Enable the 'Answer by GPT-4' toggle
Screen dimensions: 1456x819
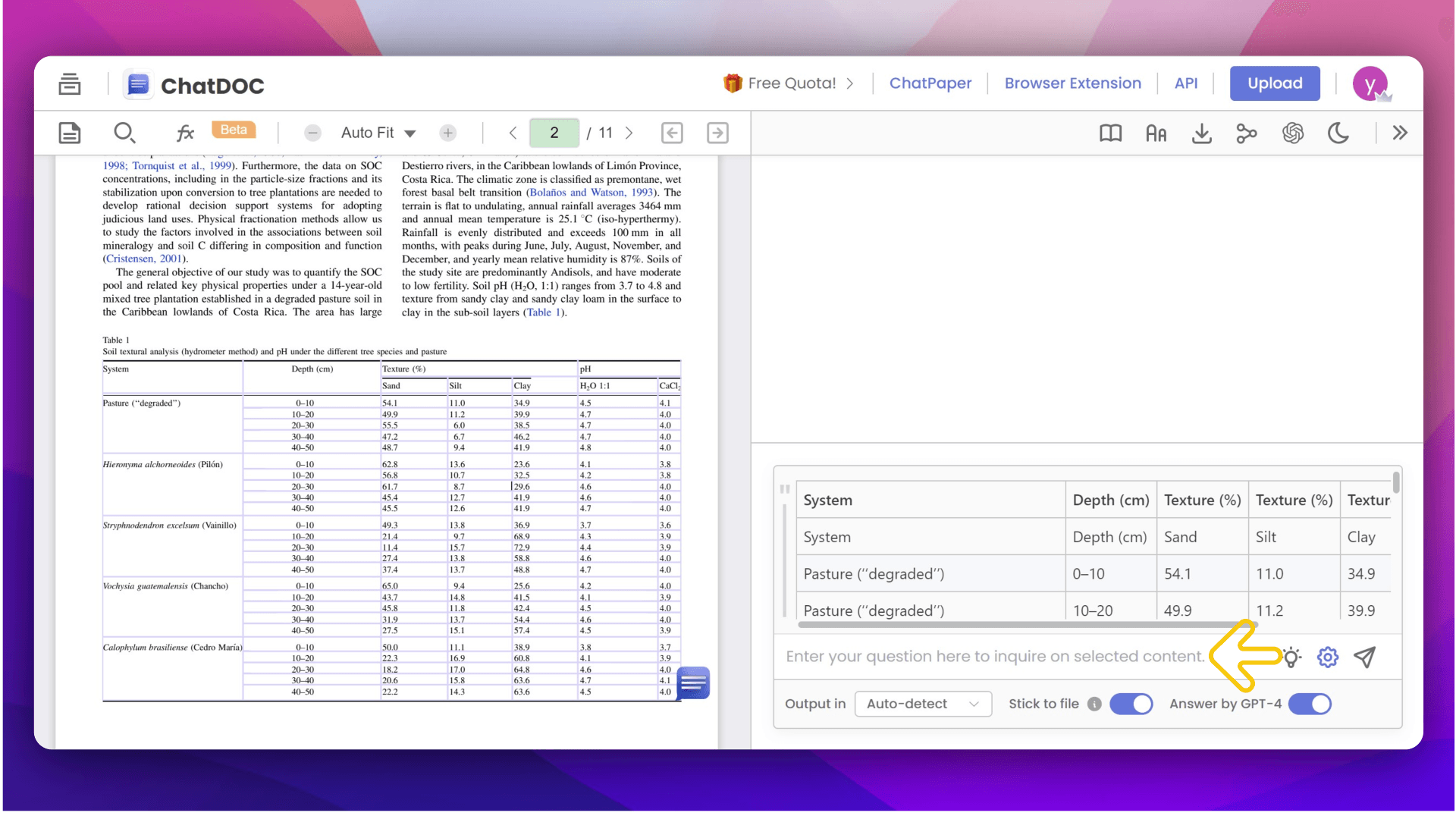pos(1310,703)
